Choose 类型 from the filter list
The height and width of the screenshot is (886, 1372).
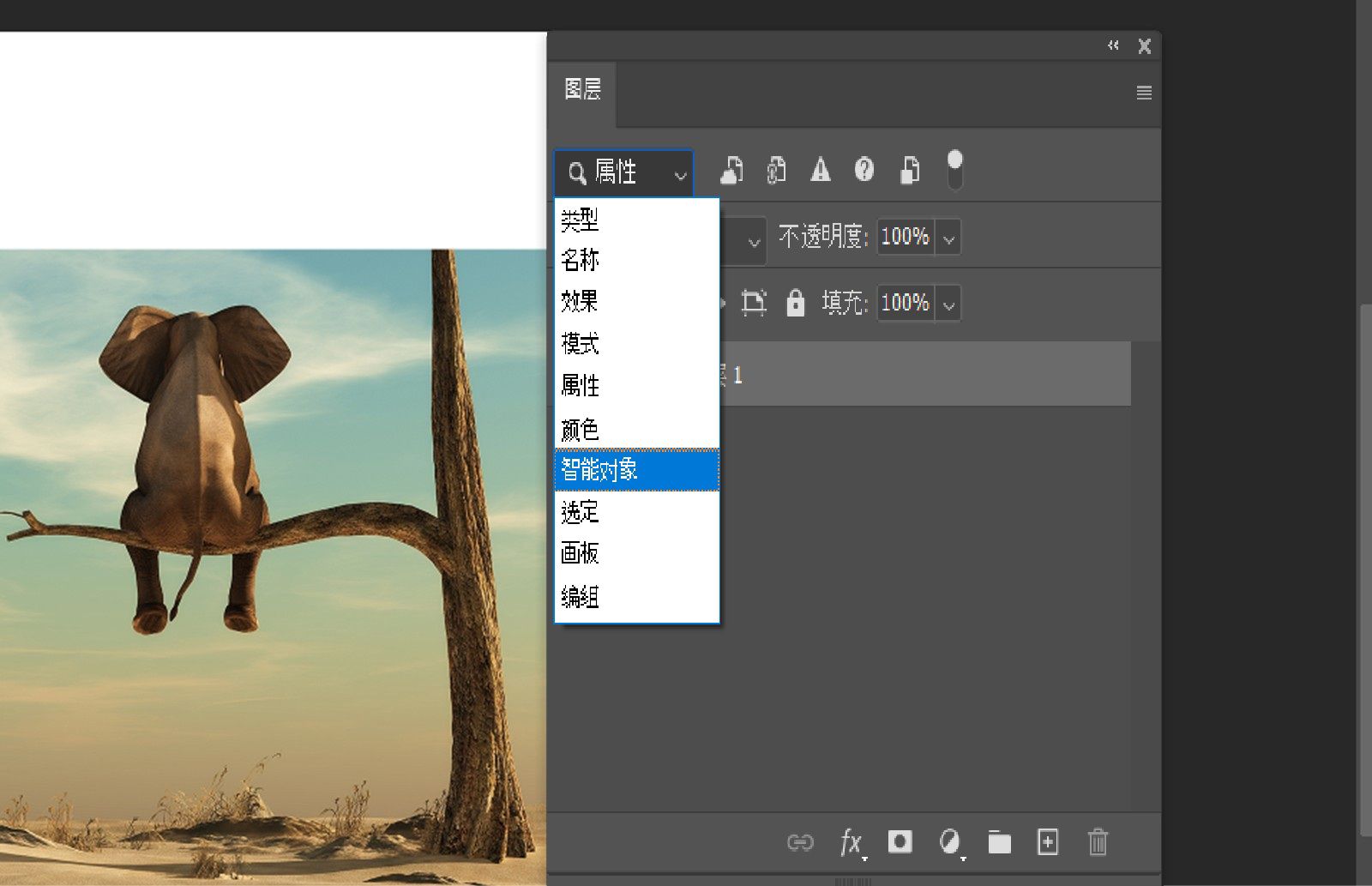pyautogui.click(x=636, y=220)
